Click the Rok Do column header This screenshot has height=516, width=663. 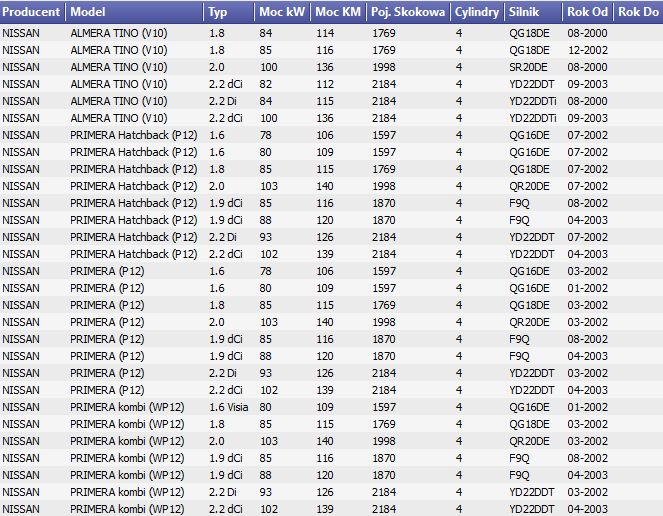tap(638, 12)
